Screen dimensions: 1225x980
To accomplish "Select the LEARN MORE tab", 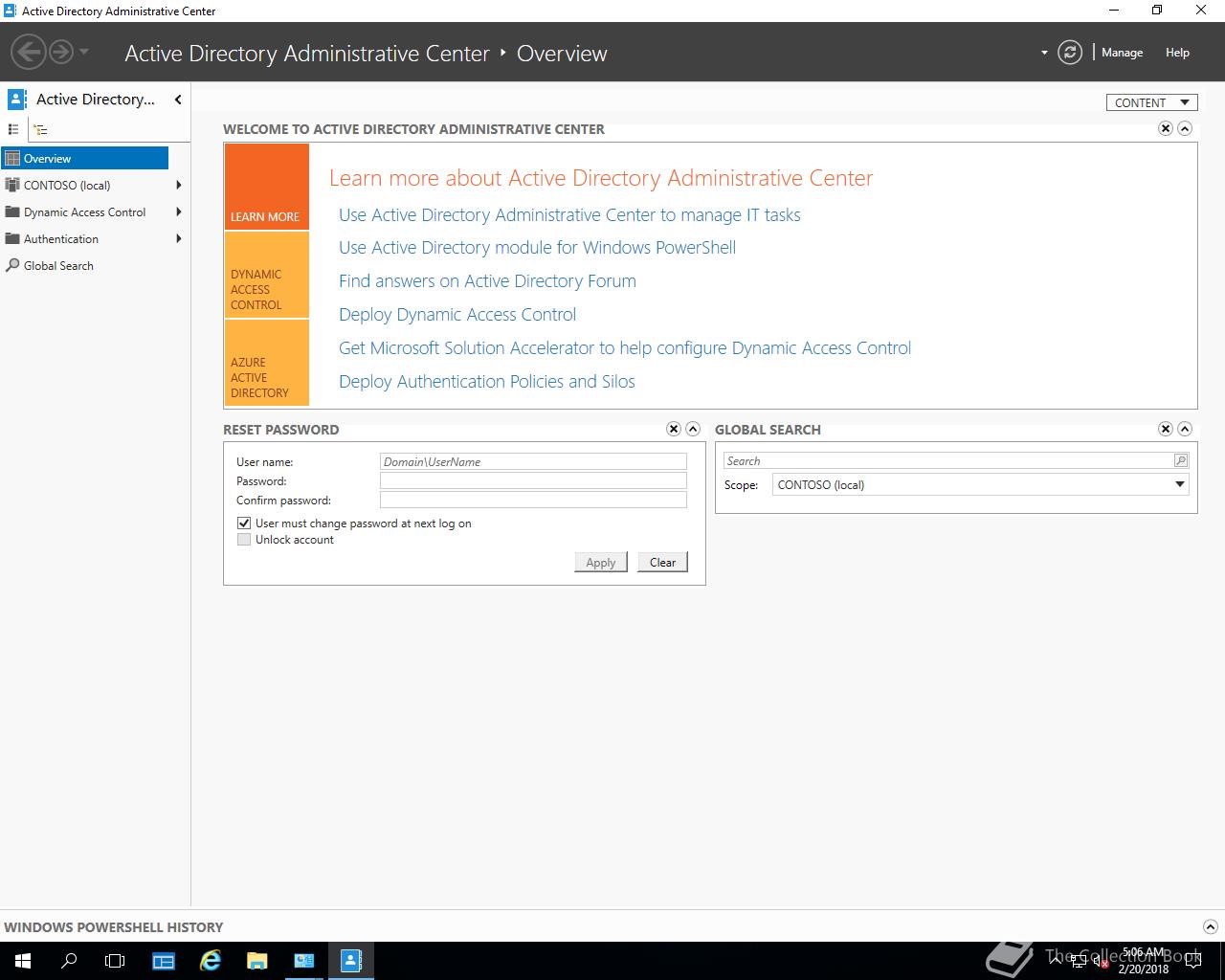I will coord(267,187).
